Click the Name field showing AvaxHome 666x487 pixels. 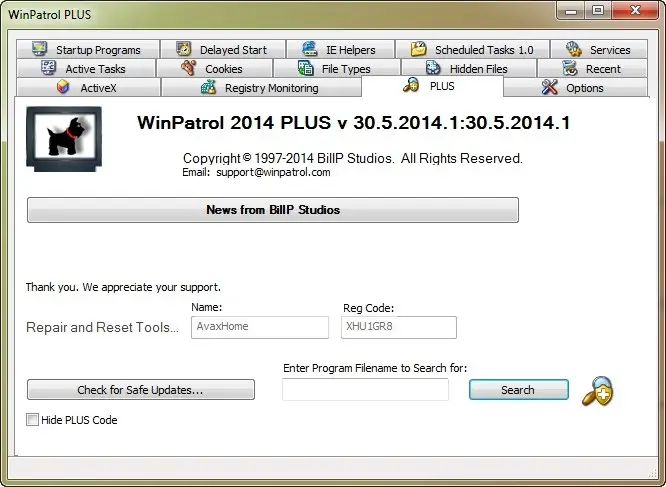(x=260, y=327)
